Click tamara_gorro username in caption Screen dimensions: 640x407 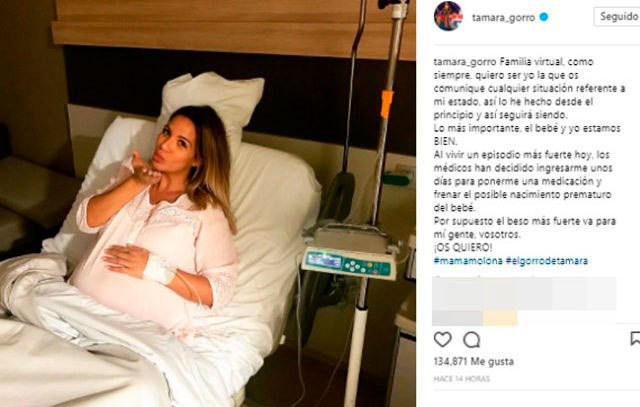465,62
